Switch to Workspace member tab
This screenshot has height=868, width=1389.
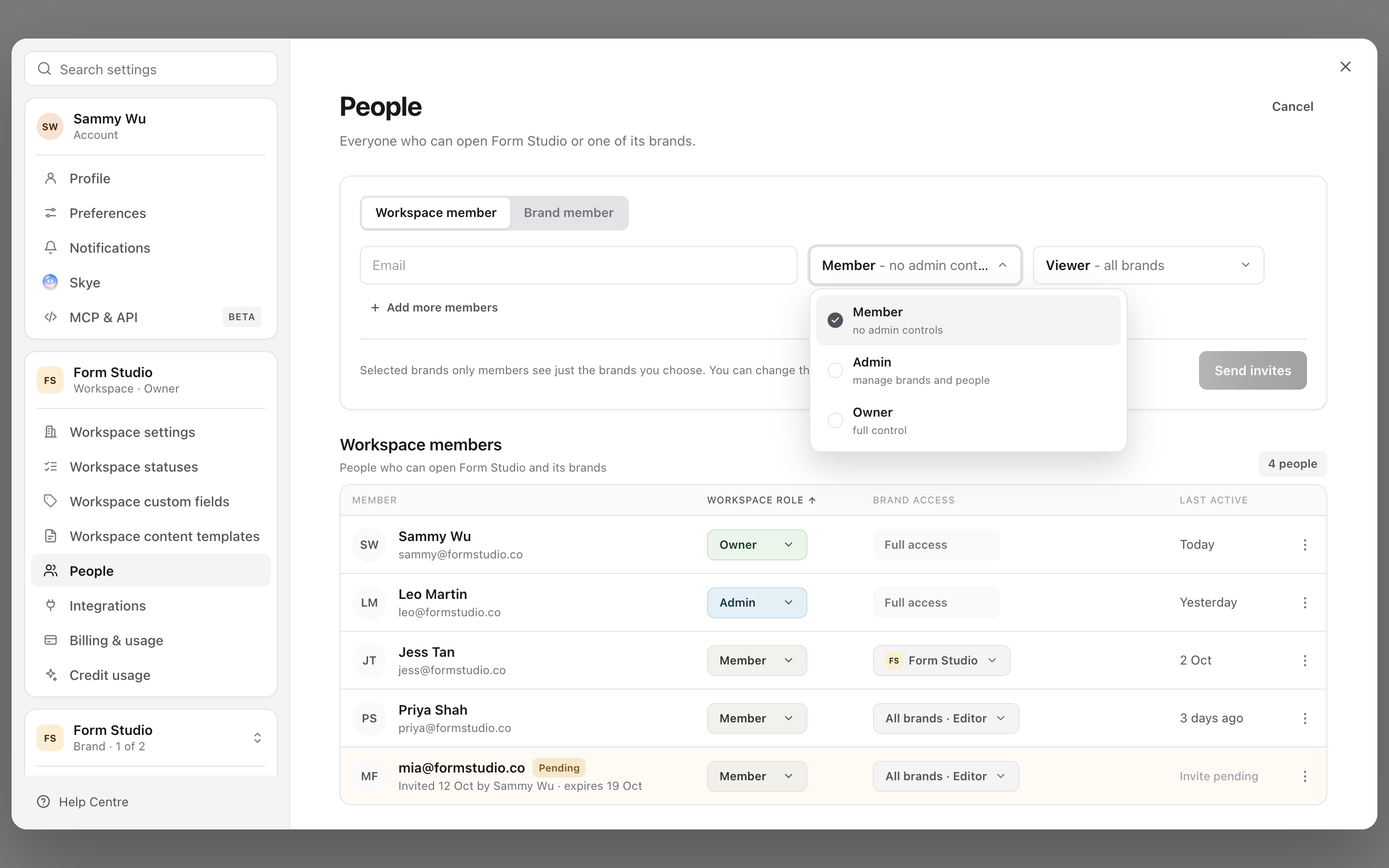[436, 213]
